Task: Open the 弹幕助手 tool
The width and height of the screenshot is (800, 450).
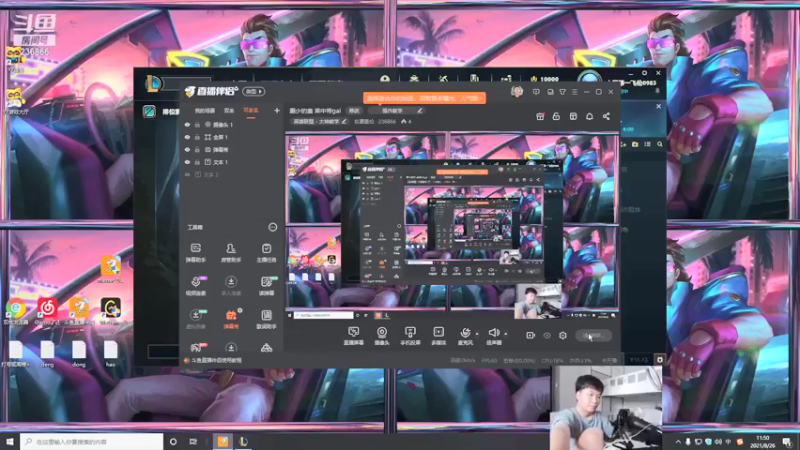Action: (x=195, y=252)
